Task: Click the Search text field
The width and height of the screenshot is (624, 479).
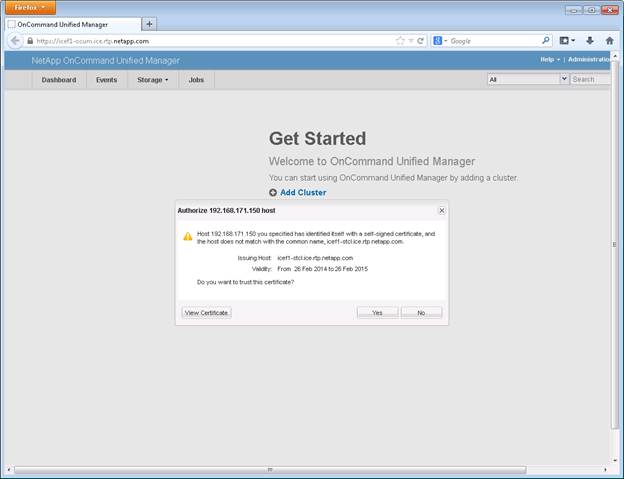Action: 590,79
